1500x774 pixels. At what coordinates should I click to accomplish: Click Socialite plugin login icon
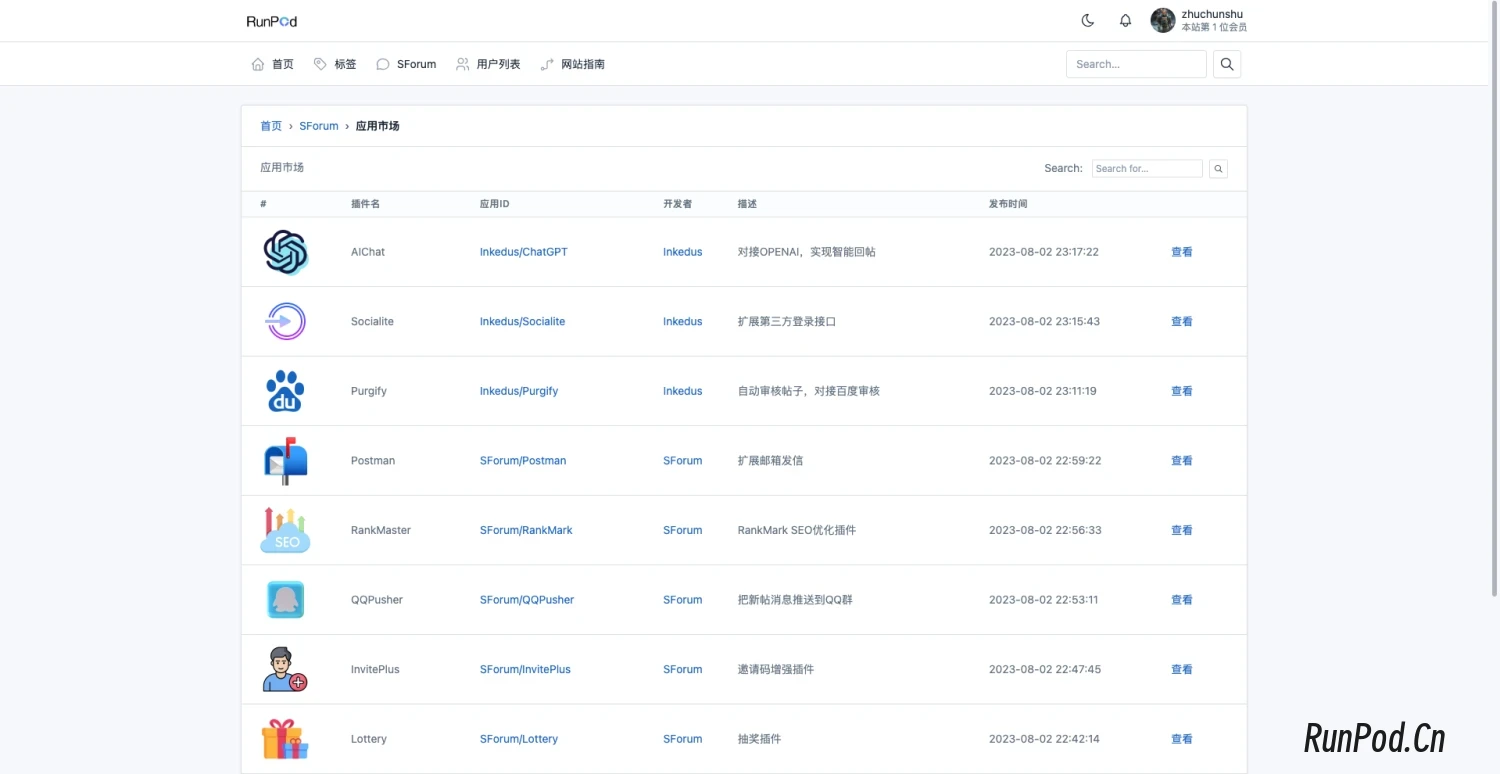[286, 322]
